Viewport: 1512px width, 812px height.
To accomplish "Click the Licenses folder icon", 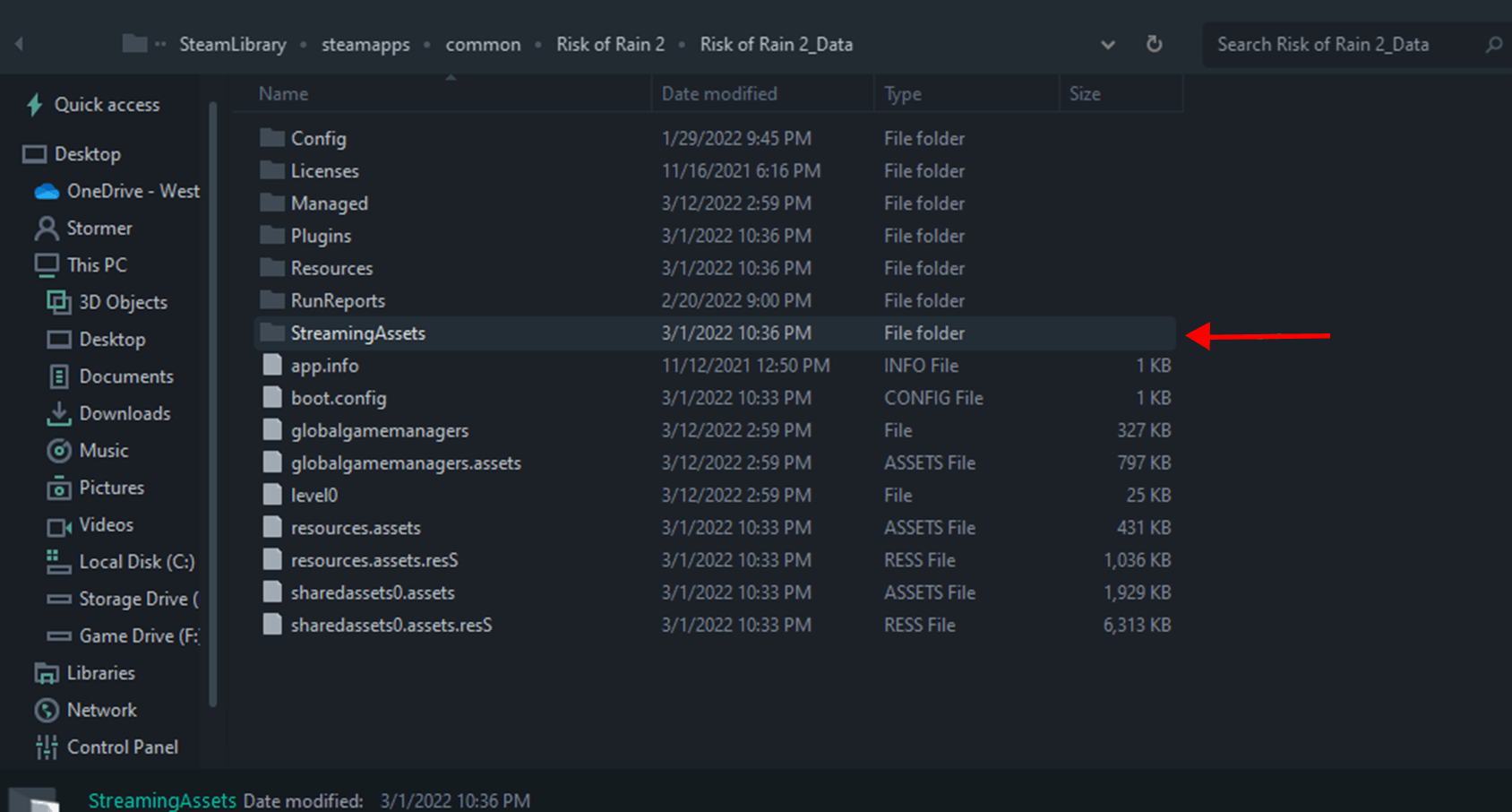I will [x=272, y=170].
